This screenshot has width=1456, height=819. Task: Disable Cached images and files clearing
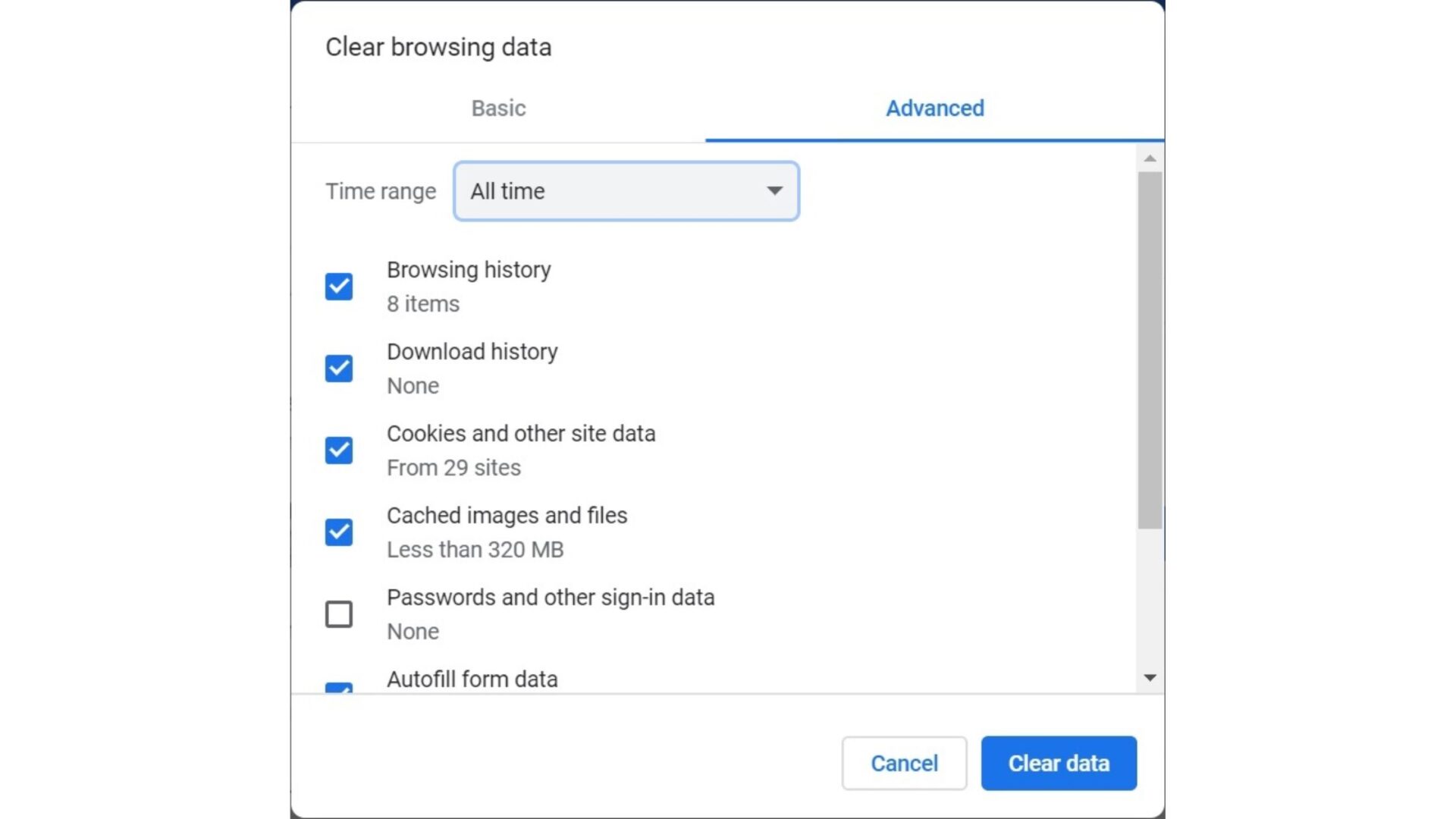tap(338, 532)
